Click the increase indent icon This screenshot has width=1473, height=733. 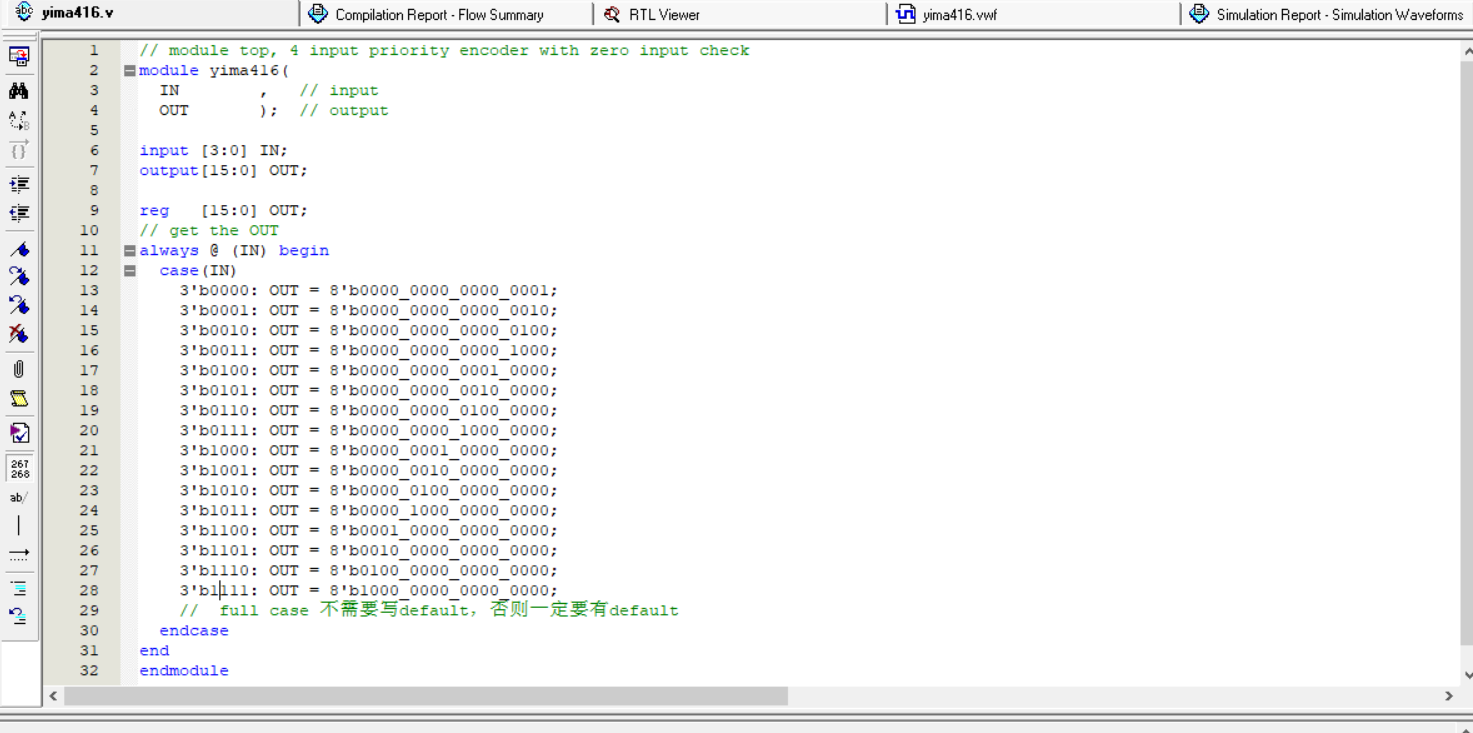click(19, 184)
